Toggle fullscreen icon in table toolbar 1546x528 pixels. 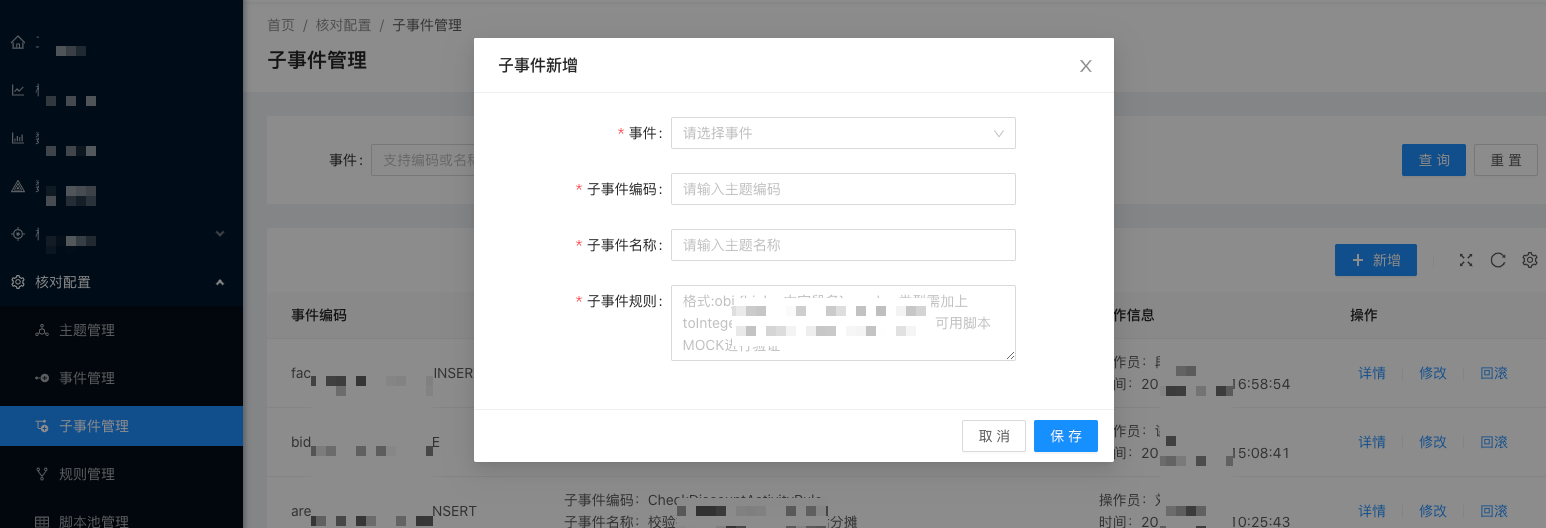[x=1466, y=260]
